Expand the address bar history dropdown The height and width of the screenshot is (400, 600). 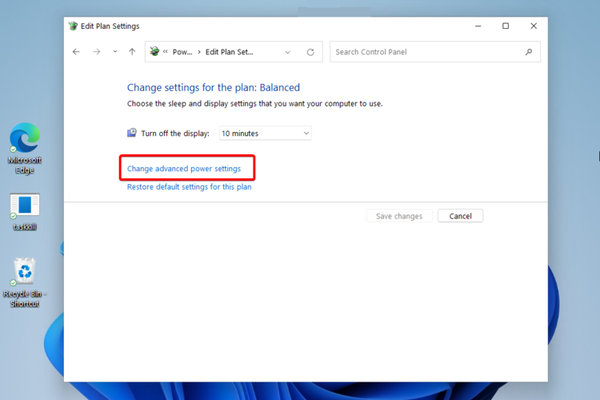point(288,52)
